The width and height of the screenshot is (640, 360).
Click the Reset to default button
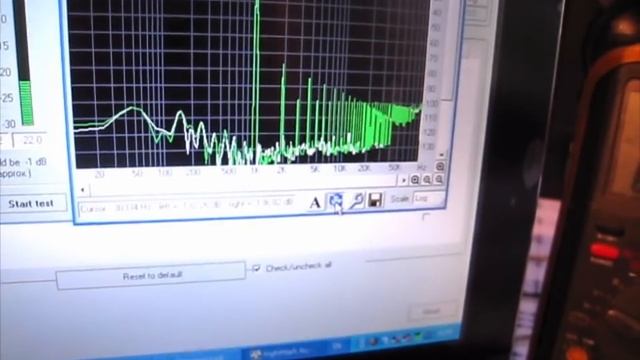click(151, 276)
